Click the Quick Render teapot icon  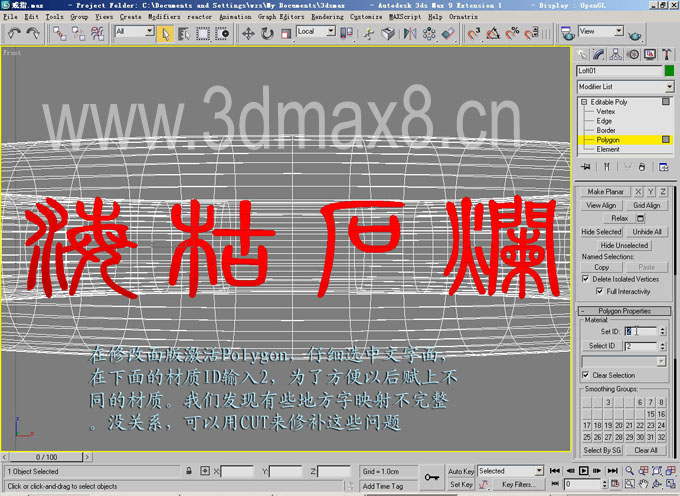pyautogui.click(x=634, y=34)
